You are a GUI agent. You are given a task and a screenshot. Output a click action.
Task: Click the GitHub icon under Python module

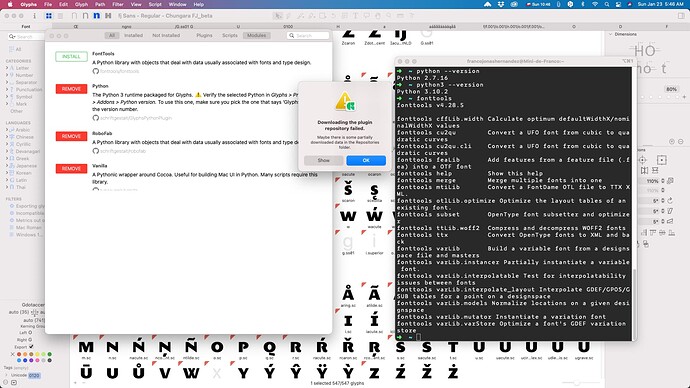[95, 118]
